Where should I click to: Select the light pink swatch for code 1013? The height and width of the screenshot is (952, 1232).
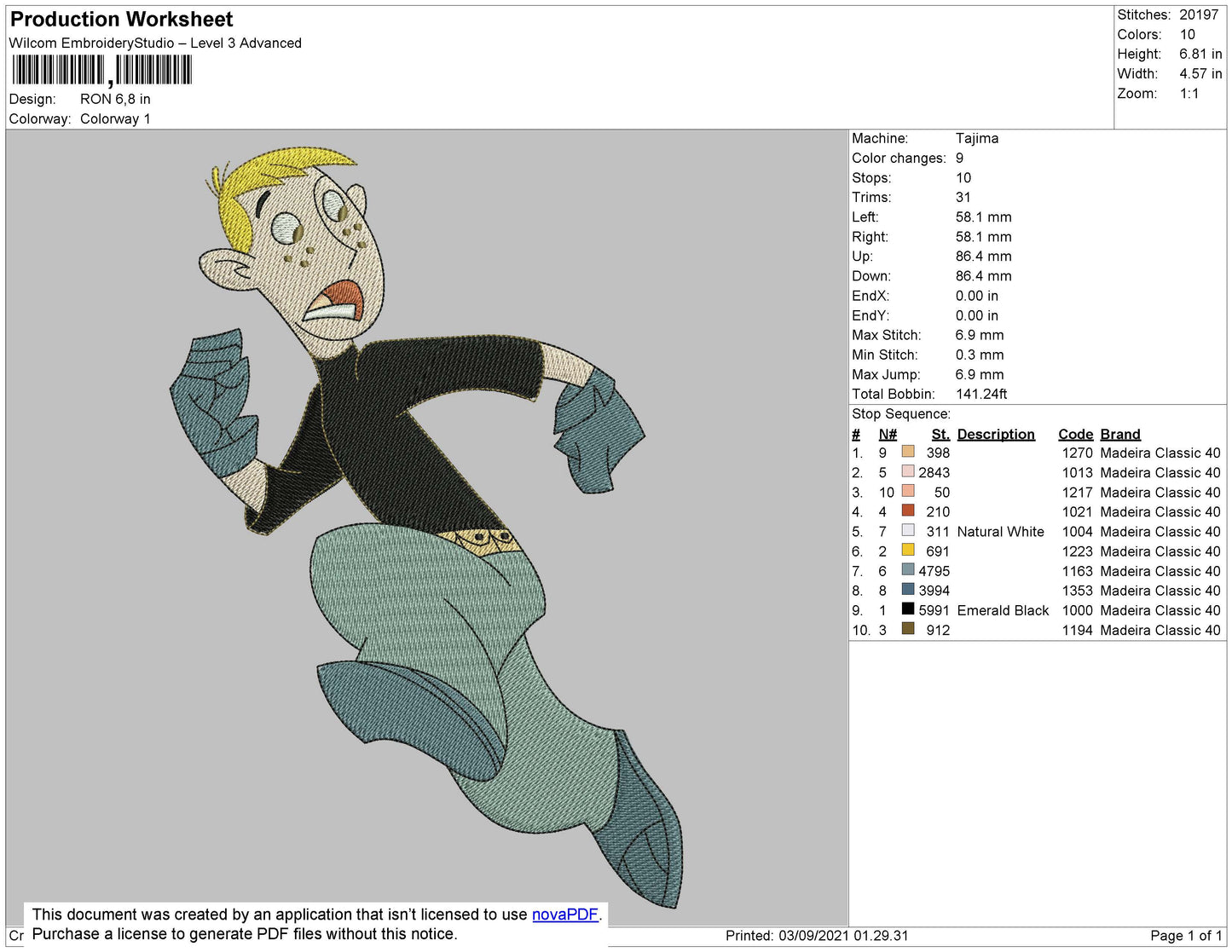tap(908, 471)
